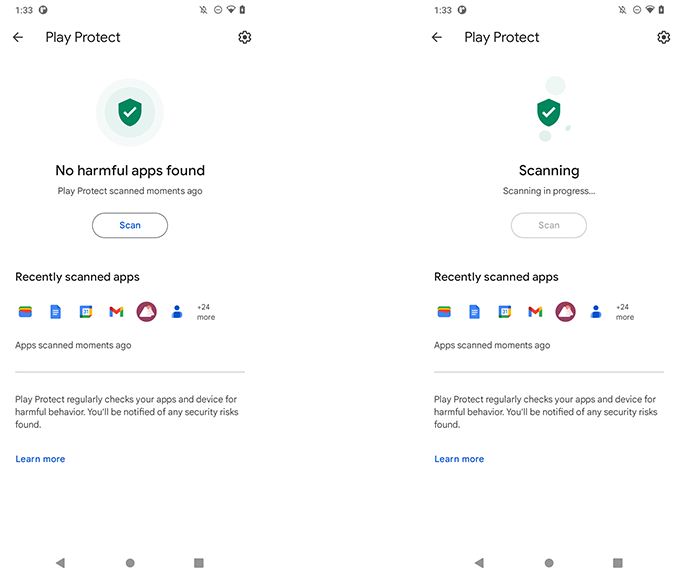Tap Google Wallet icon on left screen
The width and height of the screenshot is (679, 578).
tap(25, 312)
